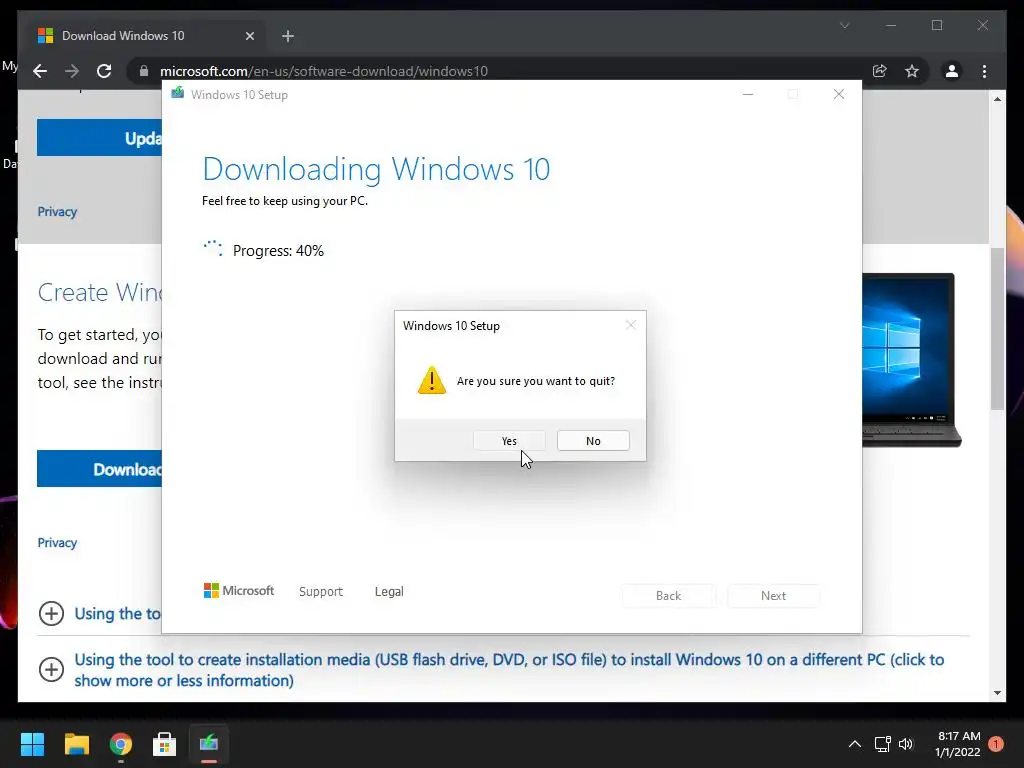1024x768 pixels.
Task: Open the lower Privacy link
Action: (57, 543)
